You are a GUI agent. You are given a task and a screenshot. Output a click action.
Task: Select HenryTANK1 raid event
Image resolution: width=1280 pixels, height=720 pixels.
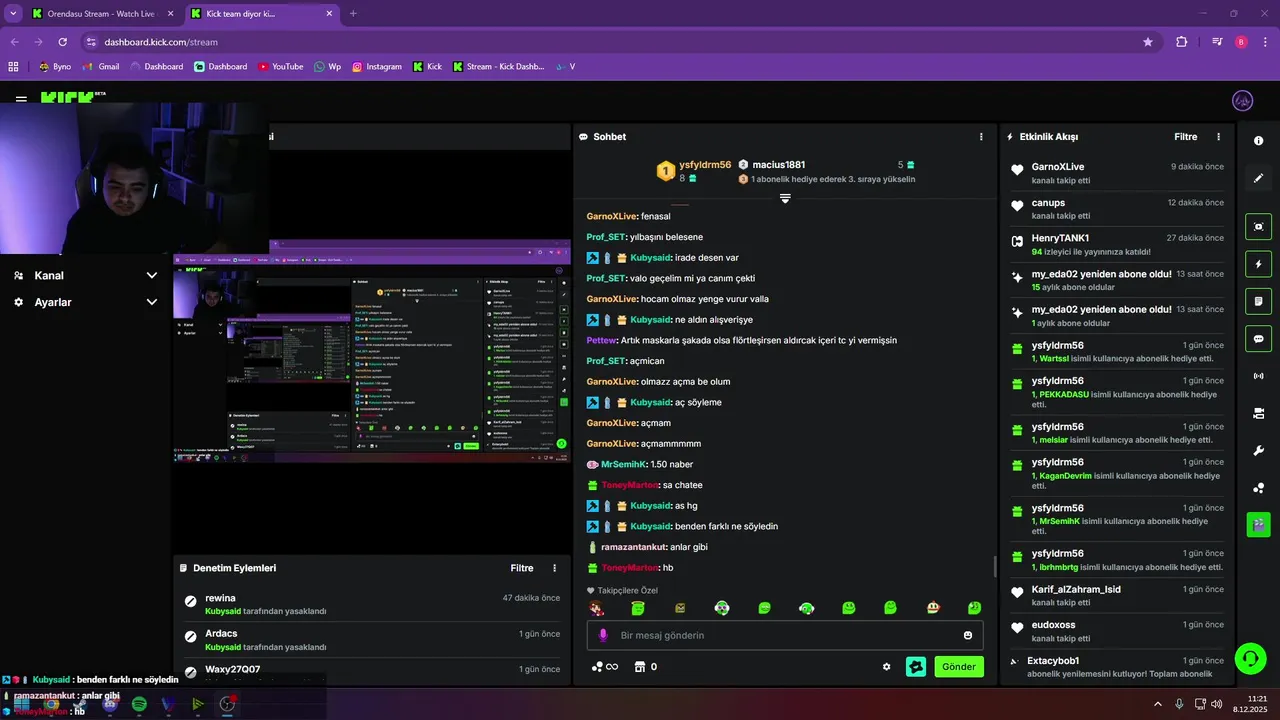tap(1117, 245)
